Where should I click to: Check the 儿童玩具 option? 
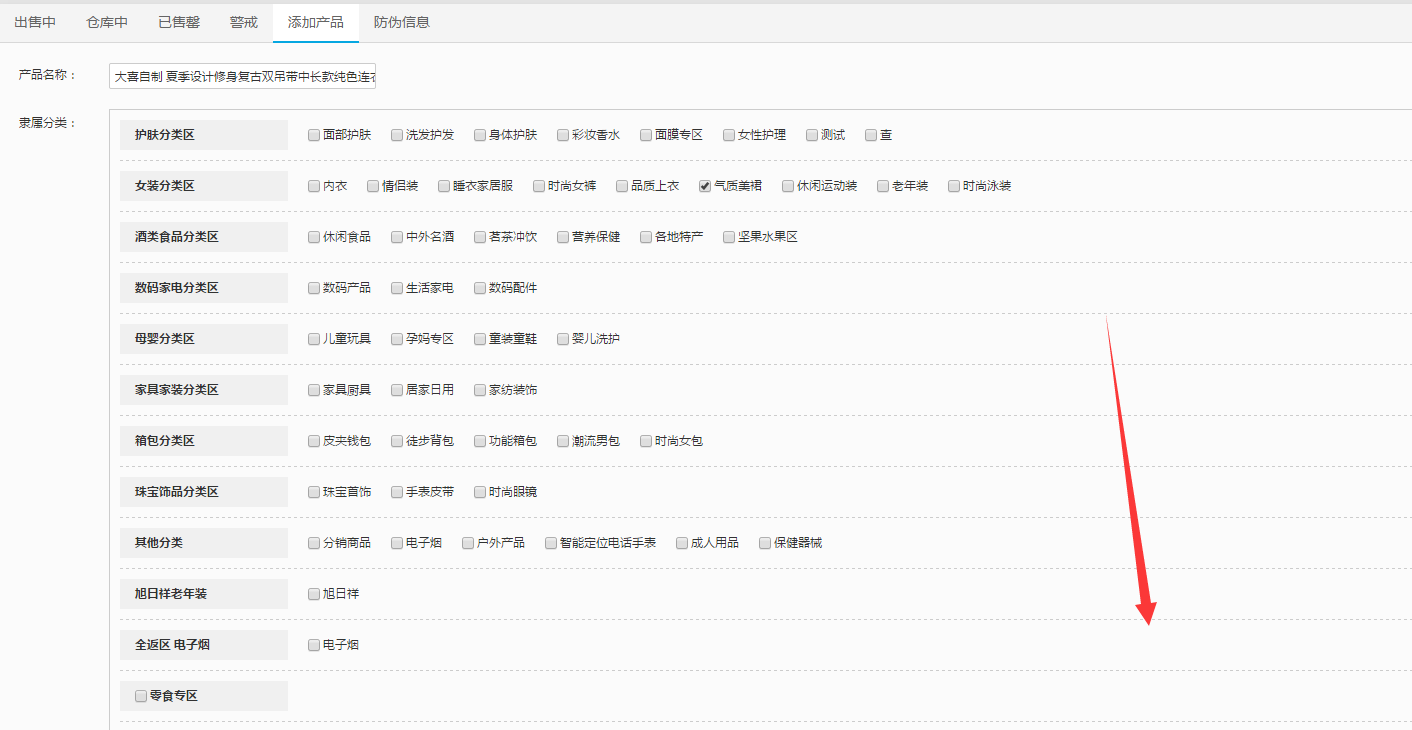tap(314, 339)
